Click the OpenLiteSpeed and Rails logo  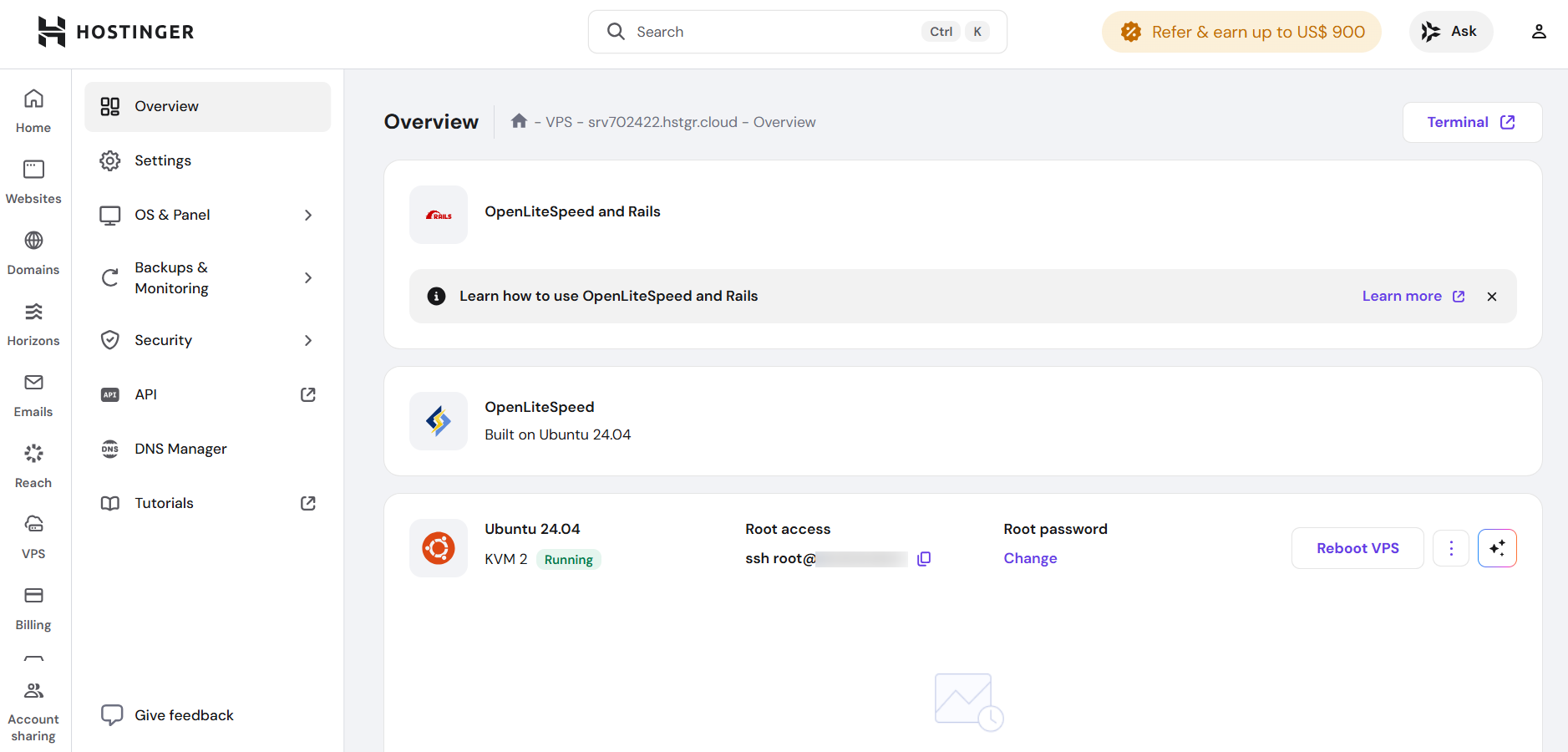point(439,215)
